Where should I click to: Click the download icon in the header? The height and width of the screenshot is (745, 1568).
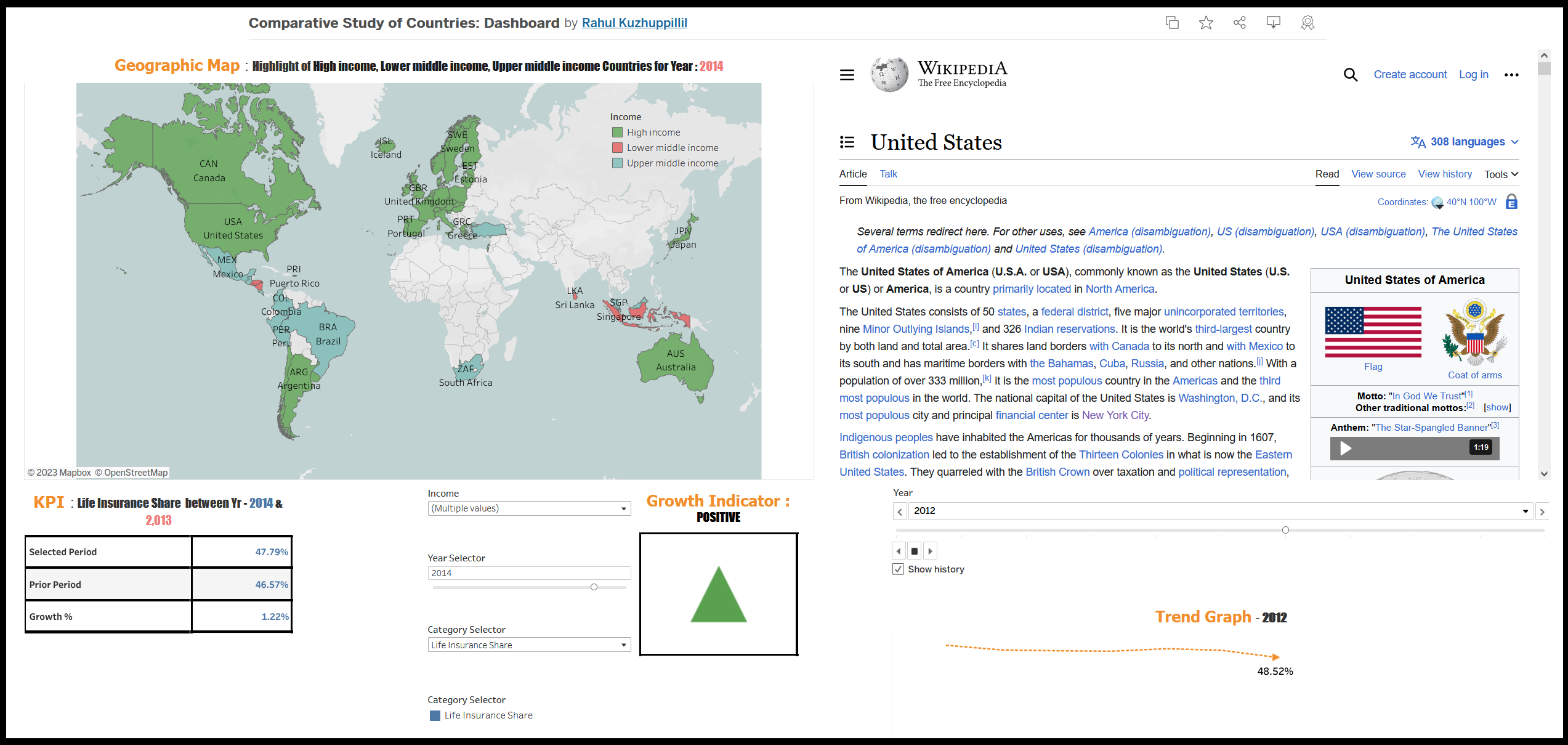[x=1273, y=23]
